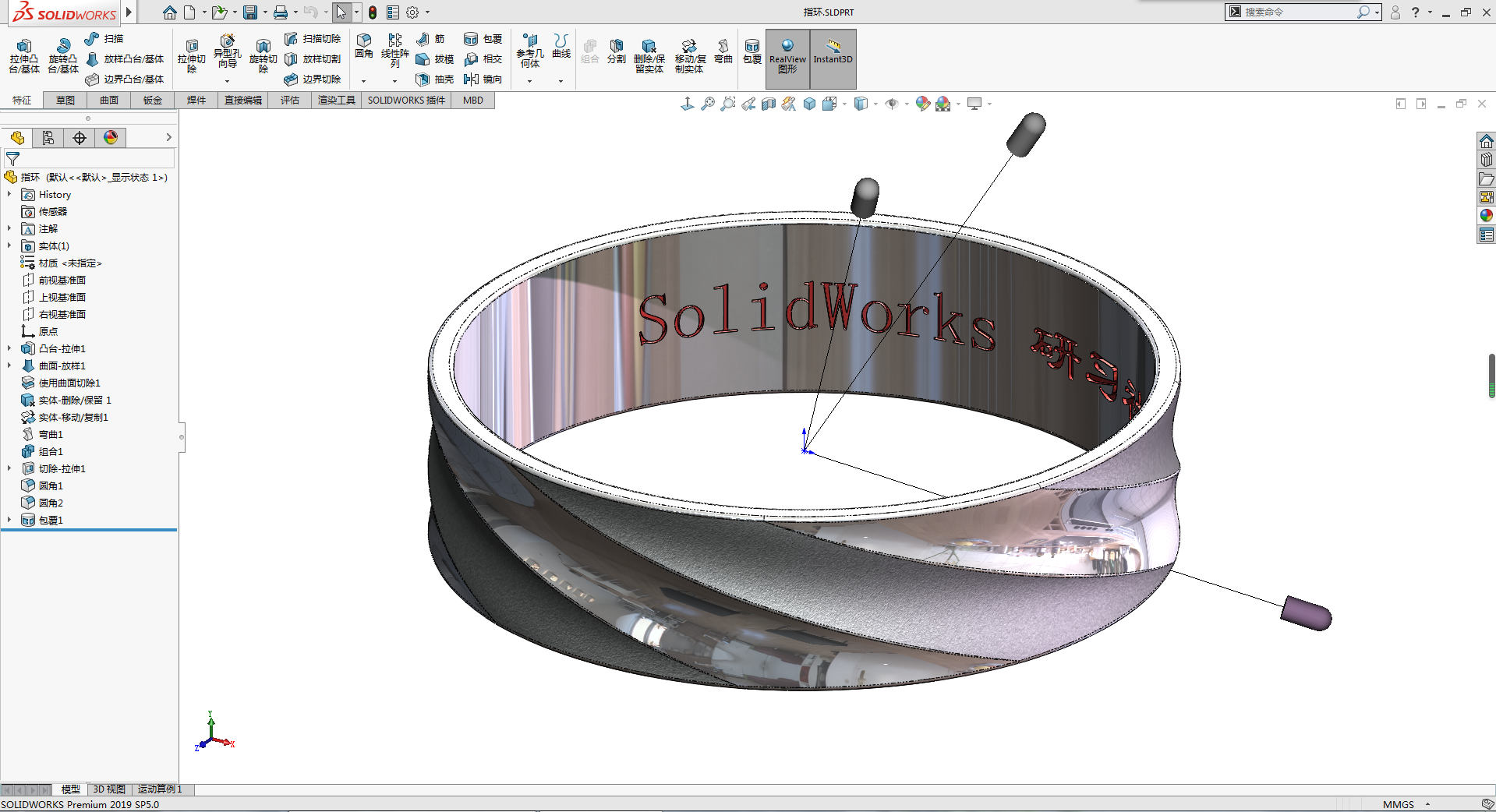Select the 相交 intersect tool
Screen dimensions: 1496x812
[x=483, y=58]
